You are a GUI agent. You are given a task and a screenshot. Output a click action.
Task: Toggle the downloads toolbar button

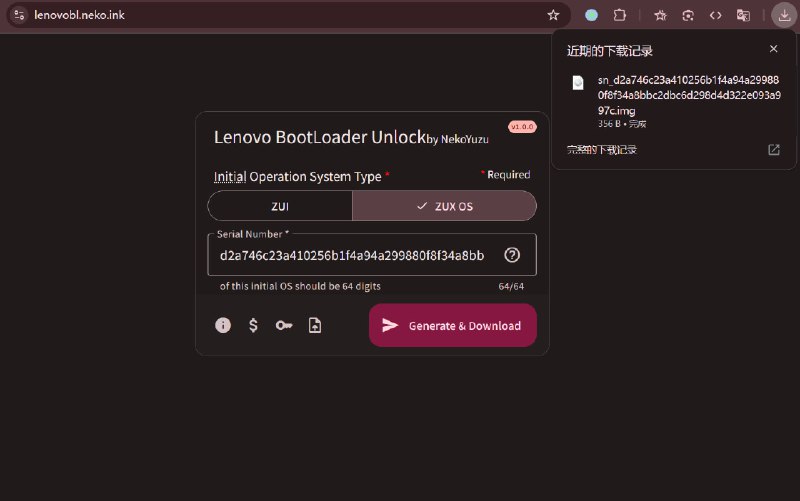click(x=784, y=15)
